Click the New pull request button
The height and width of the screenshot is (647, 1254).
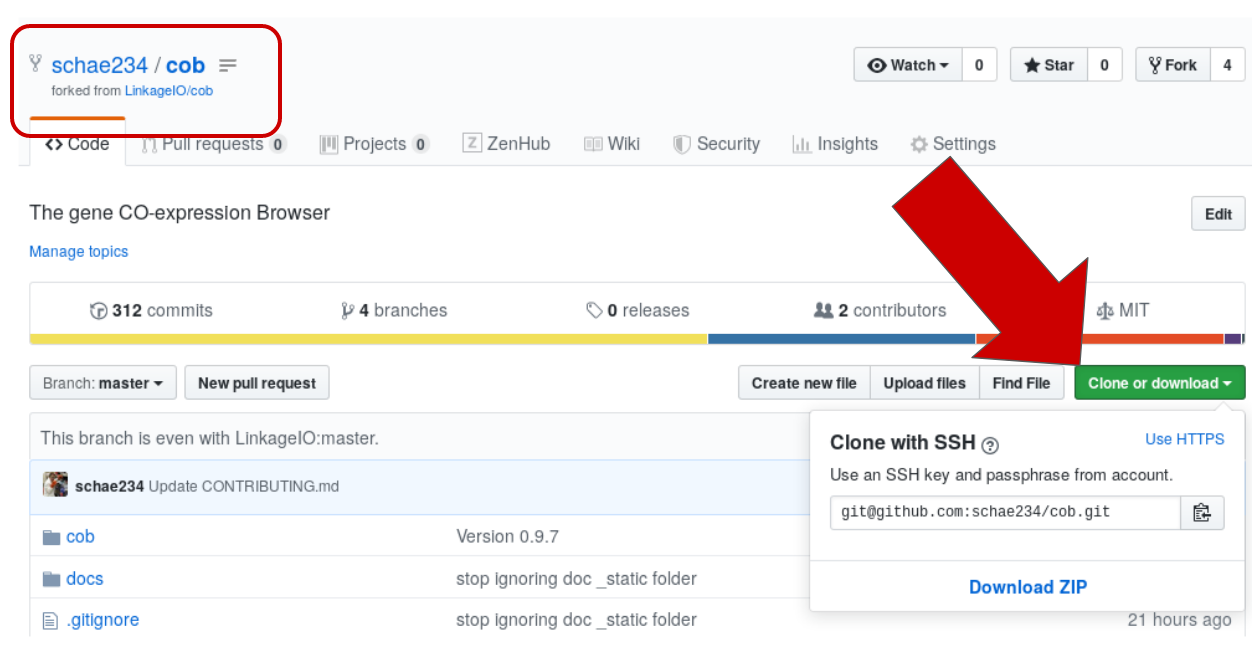click(257, 383)
